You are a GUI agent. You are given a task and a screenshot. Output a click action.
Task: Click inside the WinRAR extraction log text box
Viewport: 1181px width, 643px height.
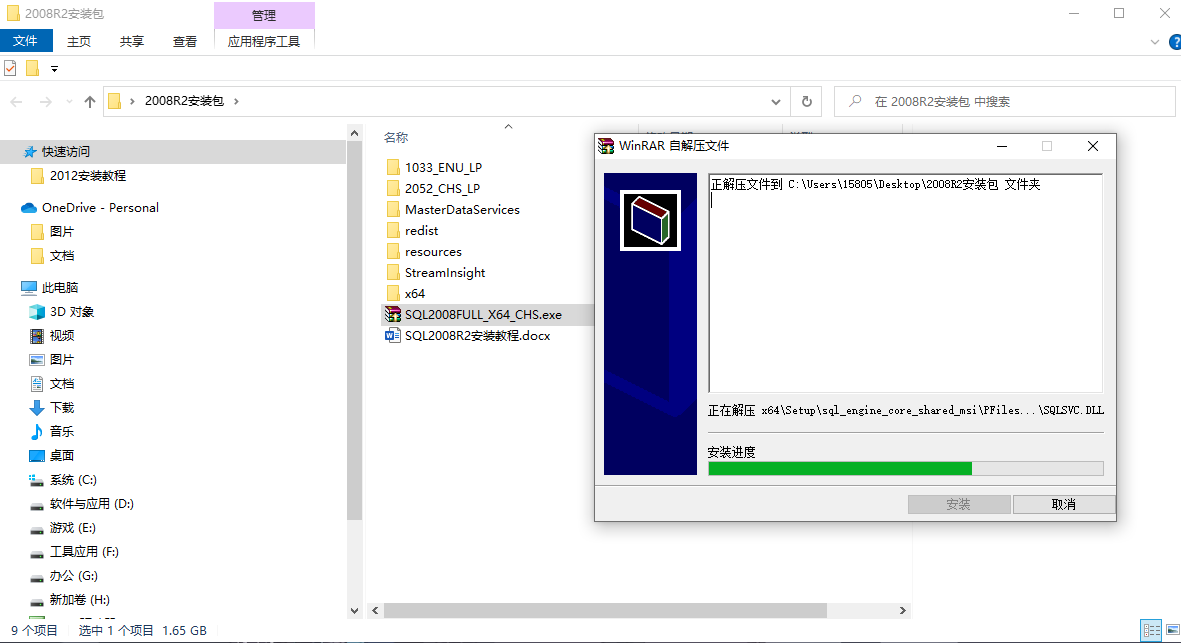click(905, 283)
